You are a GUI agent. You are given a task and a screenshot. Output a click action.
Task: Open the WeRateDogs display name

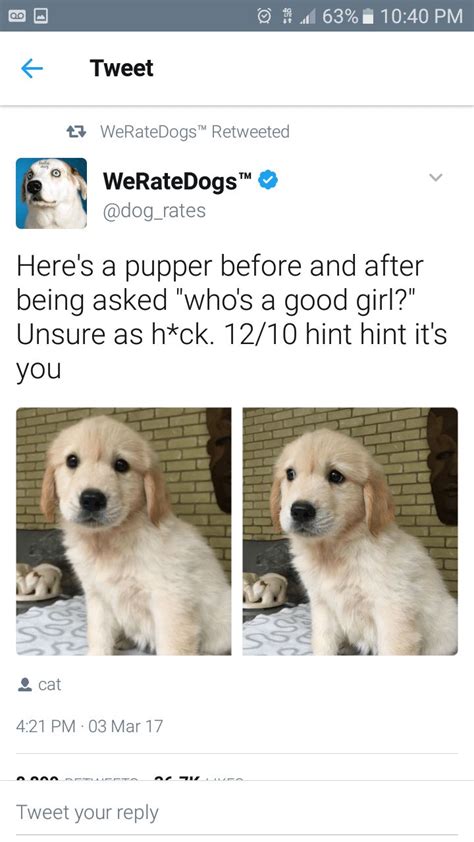(177, 181)
